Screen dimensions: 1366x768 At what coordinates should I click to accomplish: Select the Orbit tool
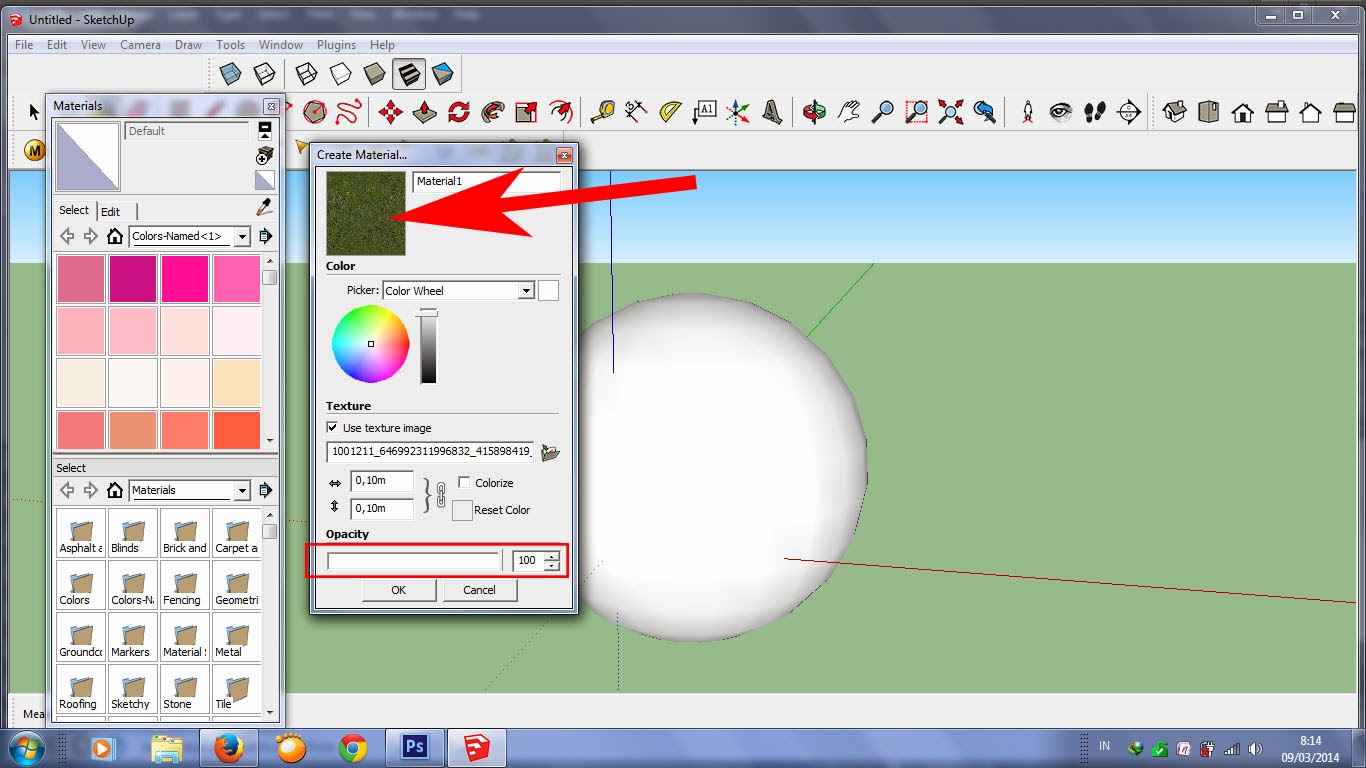coord(813,112)
